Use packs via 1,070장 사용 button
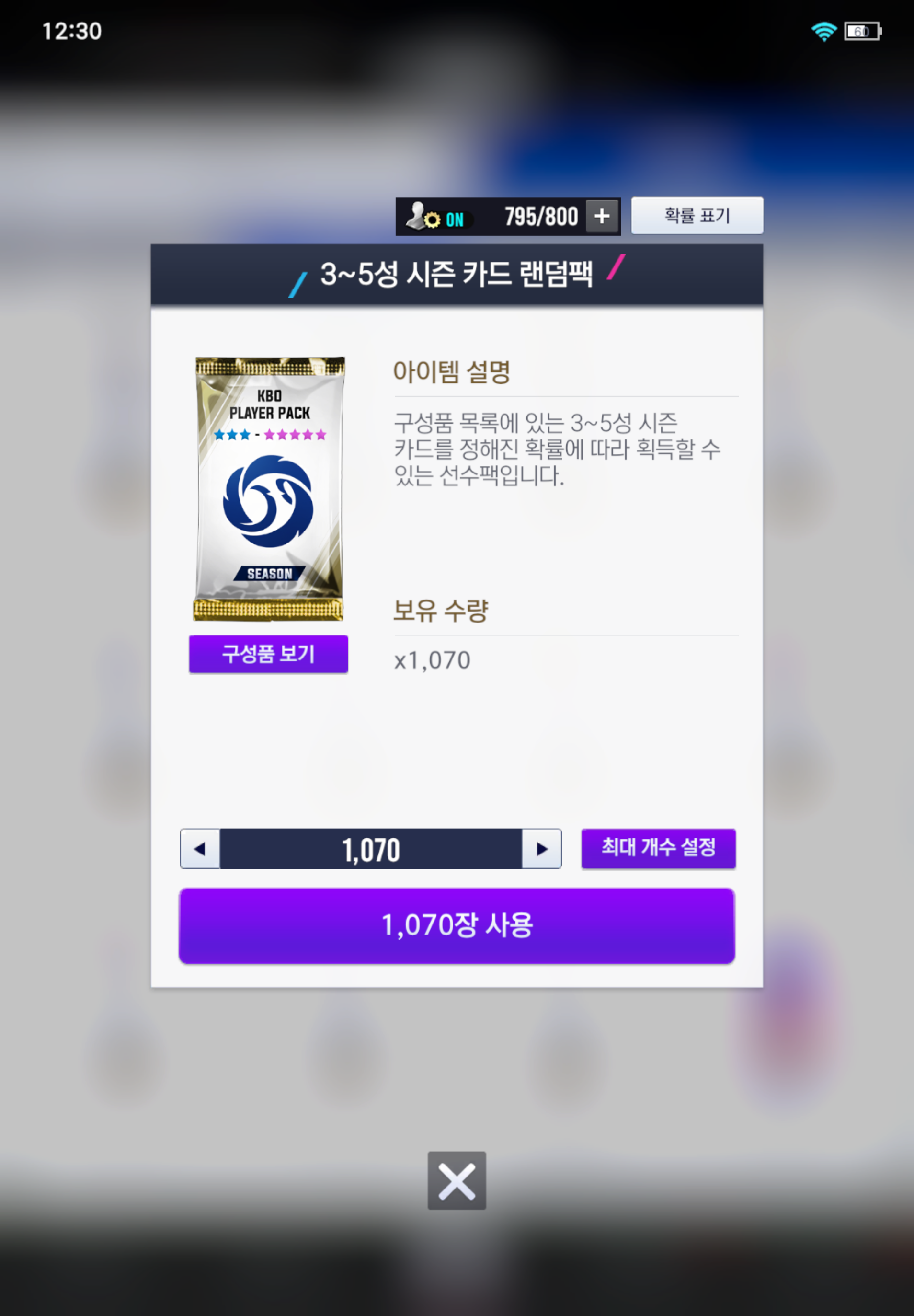 click(x=457, y=925)
